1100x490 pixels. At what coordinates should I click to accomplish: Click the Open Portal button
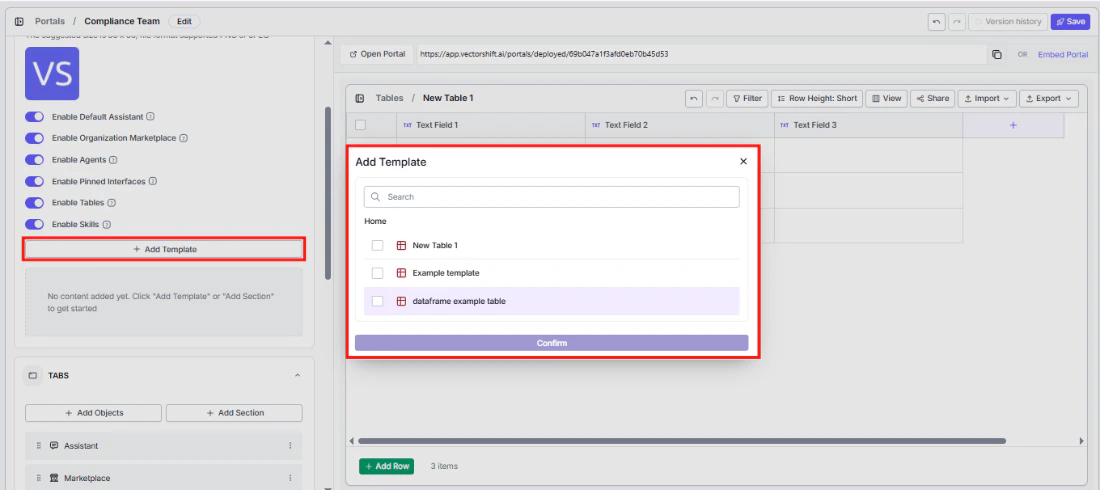point(377,54)
